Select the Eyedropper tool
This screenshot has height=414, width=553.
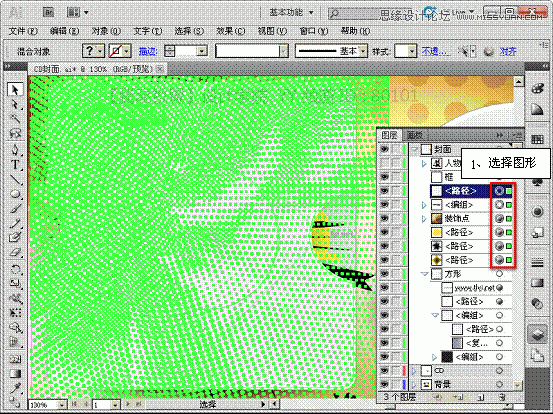pos(15,388)
